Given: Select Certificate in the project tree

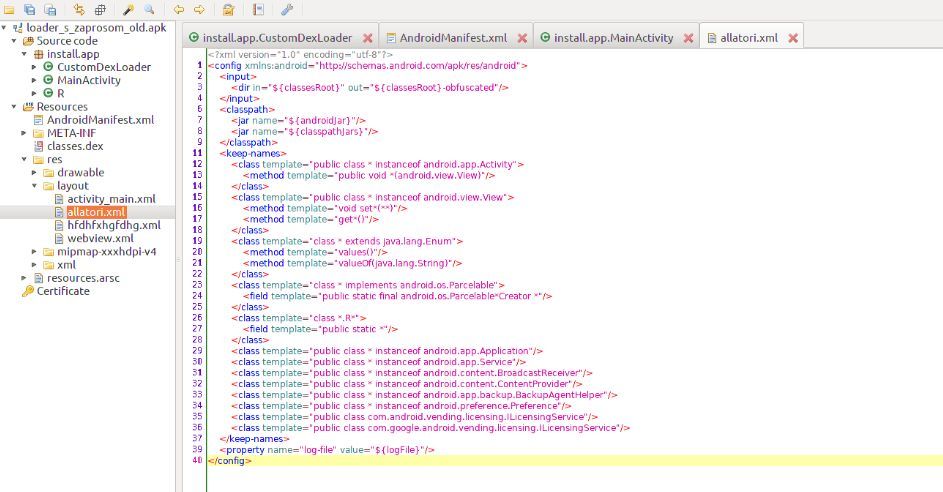Looking at the screenshot, I should click(x=63, y=291).
